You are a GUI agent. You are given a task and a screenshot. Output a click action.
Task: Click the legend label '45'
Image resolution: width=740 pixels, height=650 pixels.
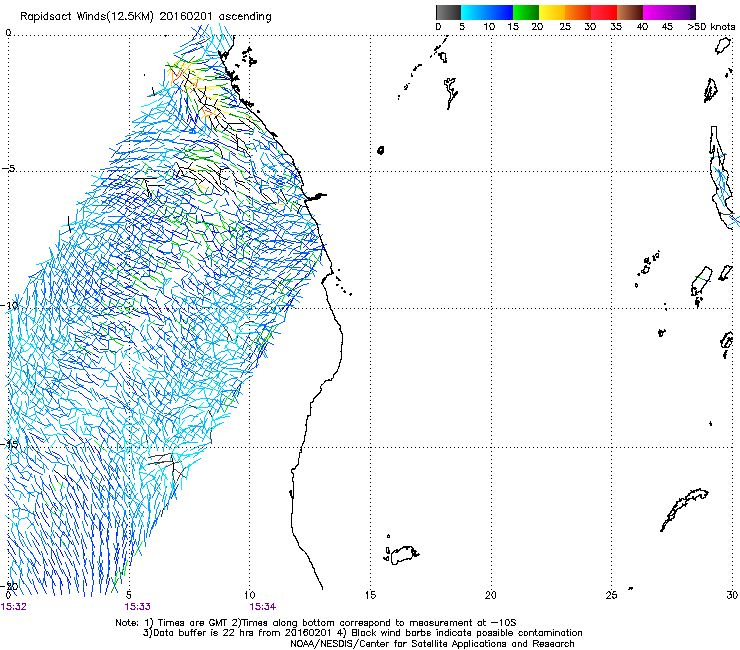pos(667,27)
